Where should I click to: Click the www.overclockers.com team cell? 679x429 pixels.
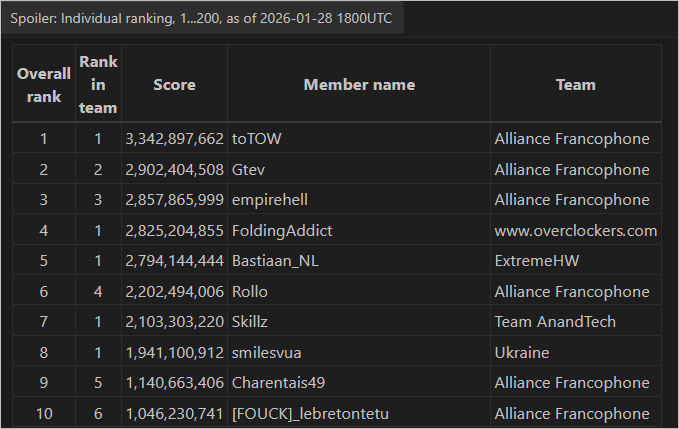[575, 231]
